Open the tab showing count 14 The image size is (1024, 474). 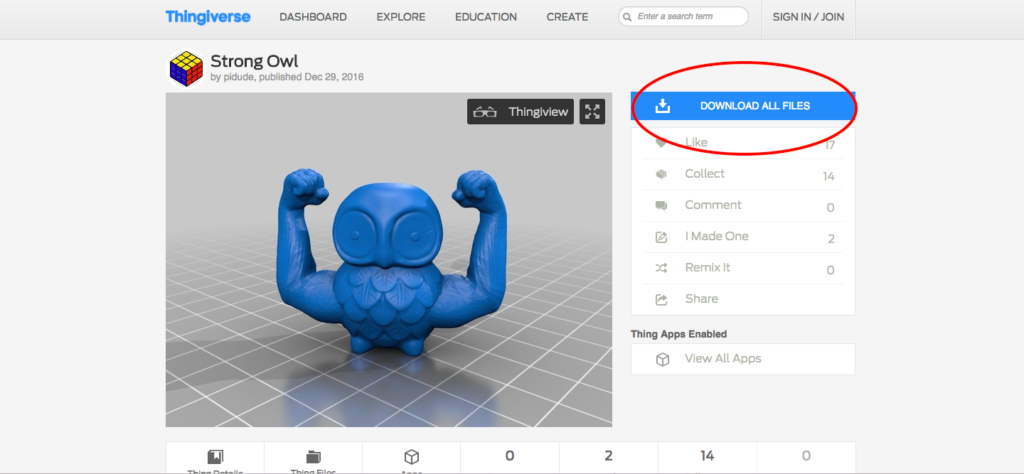tap(707, 458)
